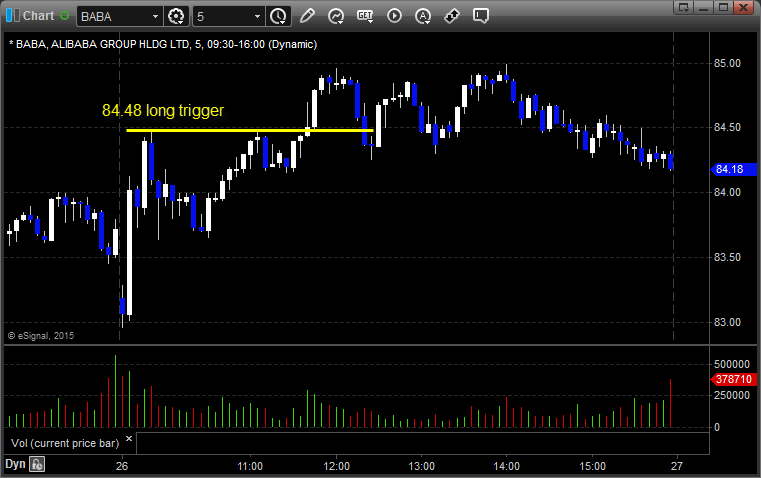761x478 pixels.
Task: Click the 14:00 time axis label
Action: point(507,466)
